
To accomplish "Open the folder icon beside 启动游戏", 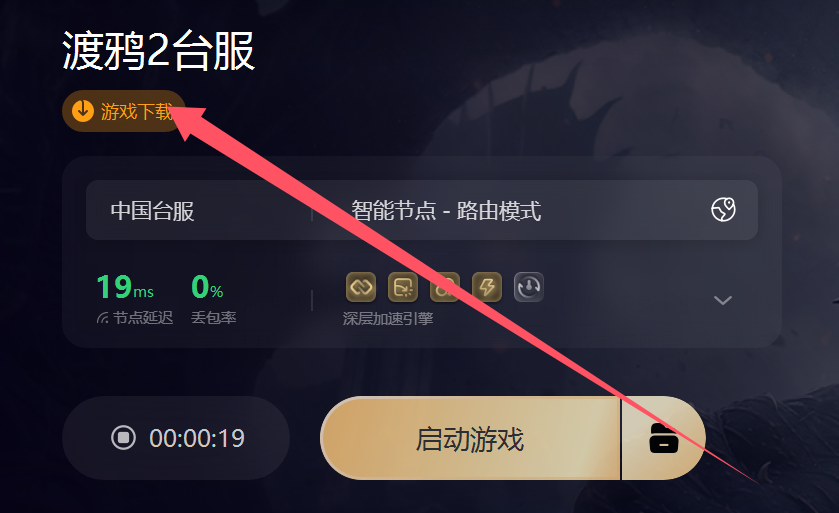I will coord(663,438).
